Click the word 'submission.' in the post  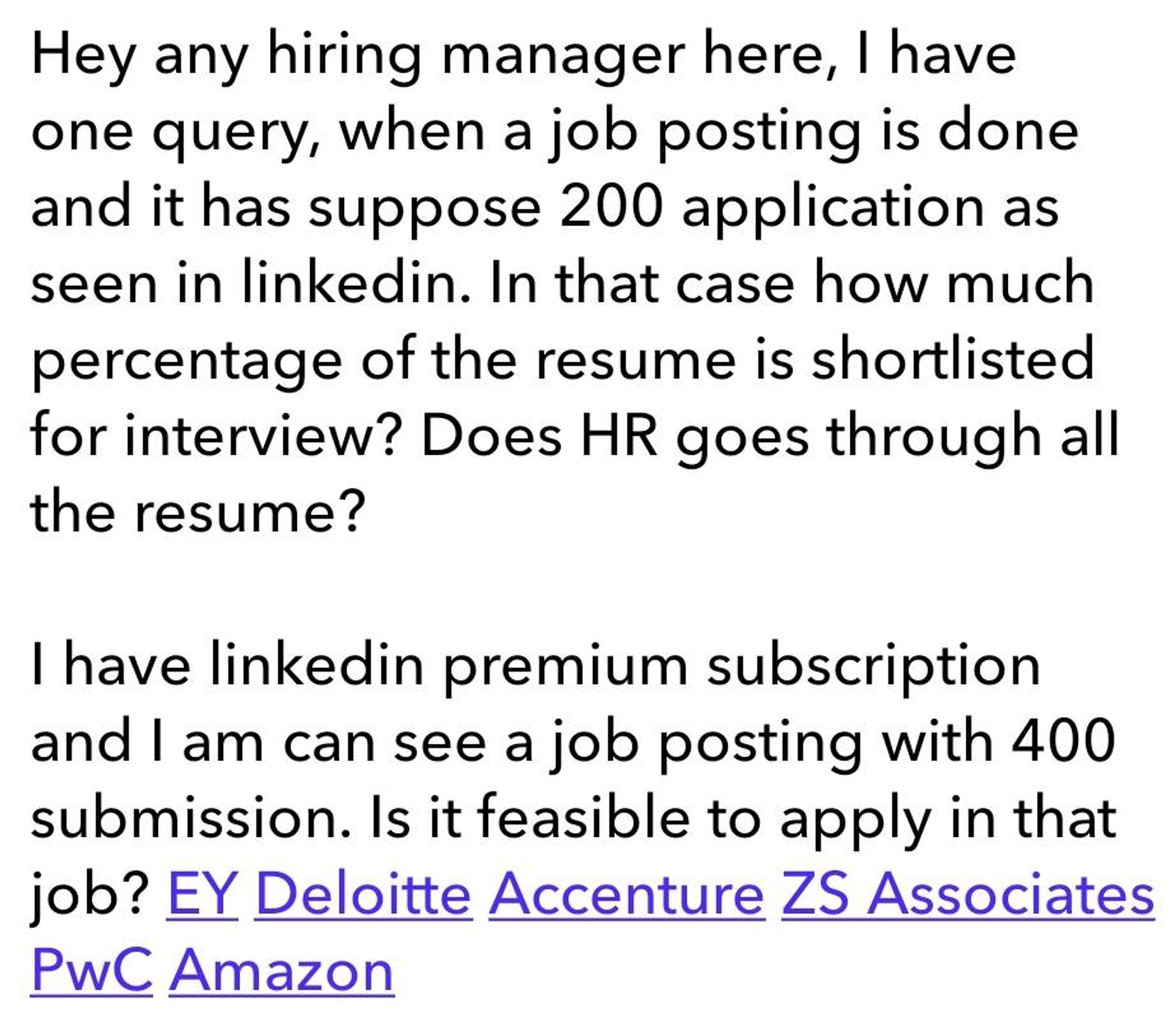191,817
